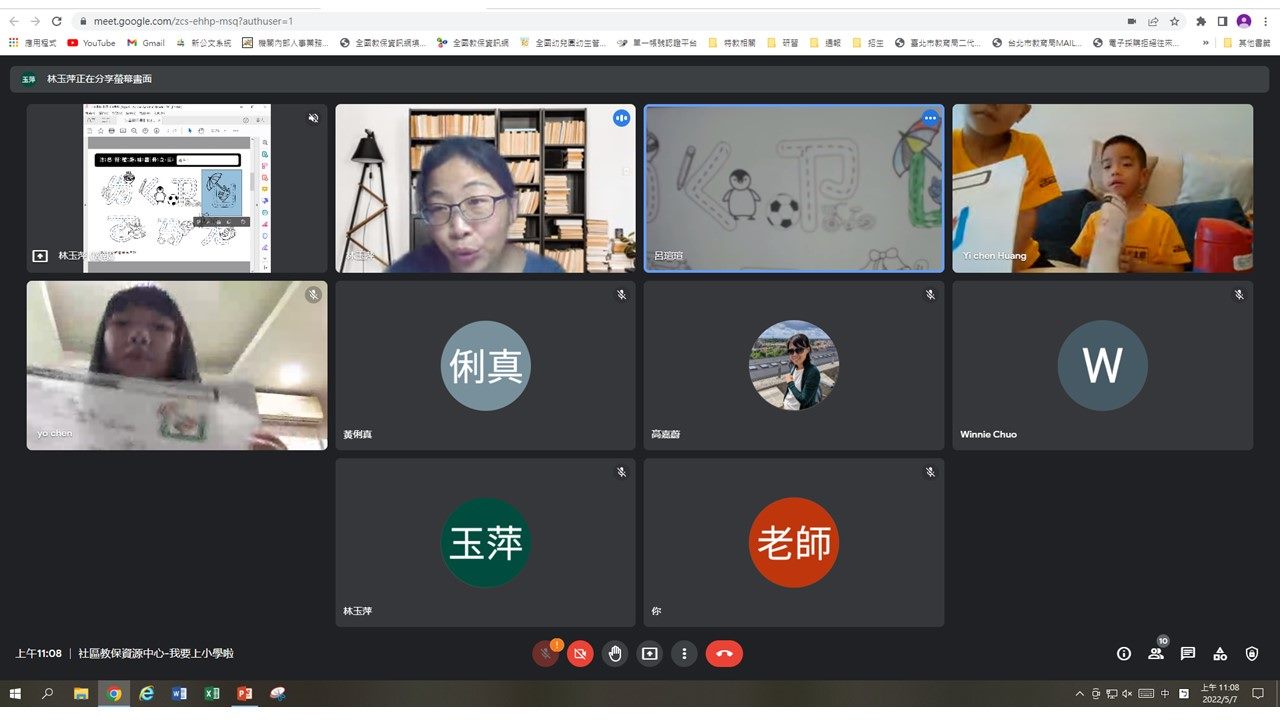Open the YouTube bookmark
Image resolution: width=1280 pixels, height=720 pixels.
[x=91, y=43]
